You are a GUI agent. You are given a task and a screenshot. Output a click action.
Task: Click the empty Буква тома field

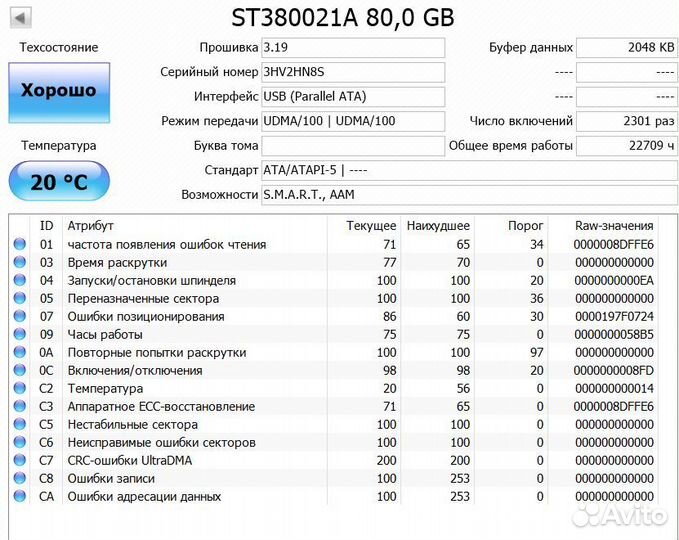click(353, 146)
